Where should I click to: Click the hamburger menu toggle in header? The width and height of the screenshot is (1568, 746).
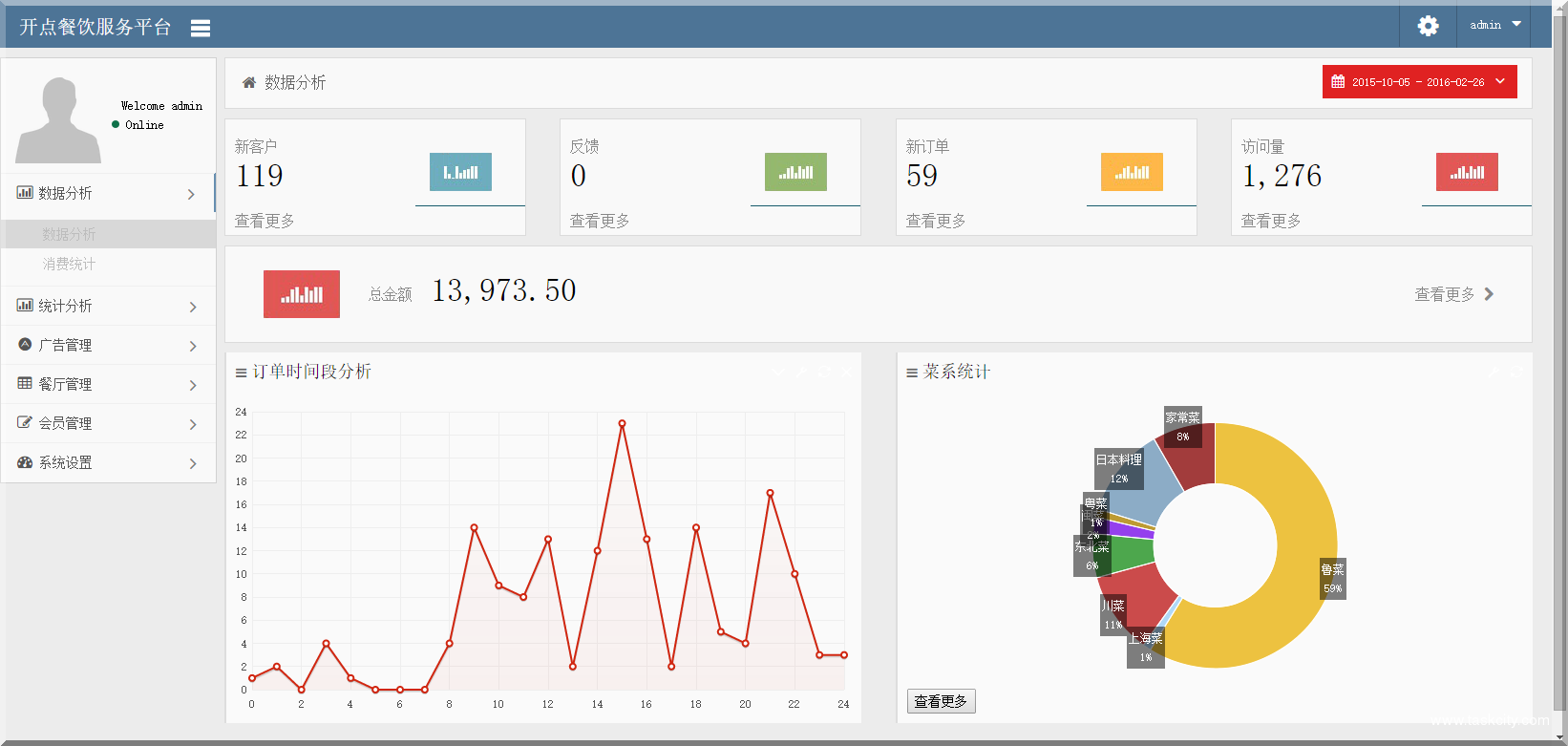[200, 28]
